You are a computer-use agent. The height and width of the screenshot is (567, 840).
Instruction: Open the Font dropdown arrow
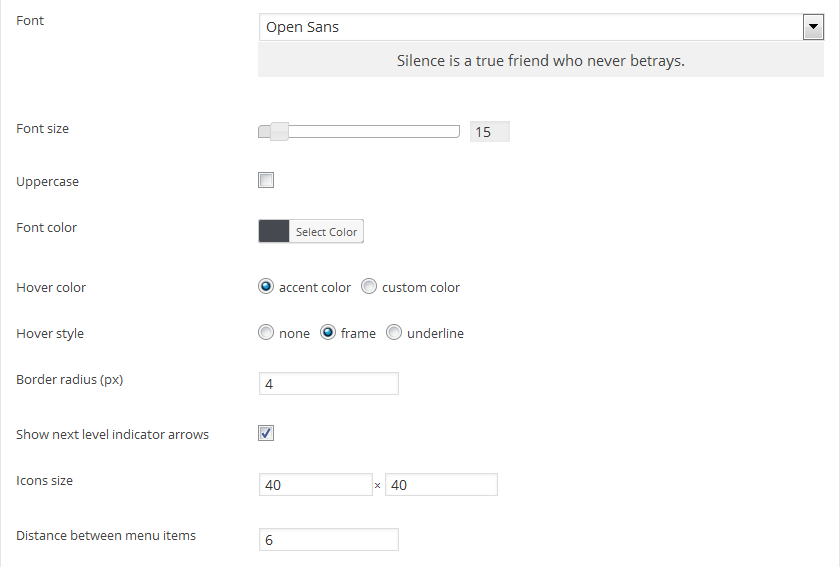(x=813, y=27)
